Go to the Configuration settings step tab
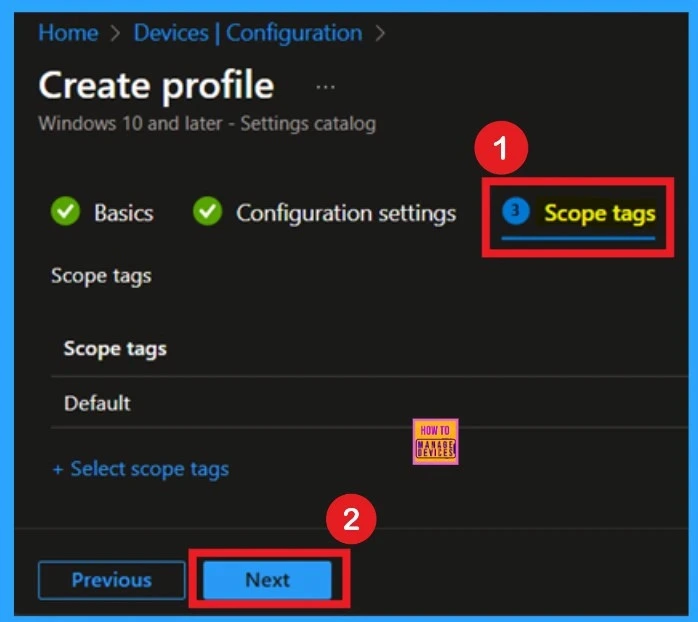 (345, 213)
